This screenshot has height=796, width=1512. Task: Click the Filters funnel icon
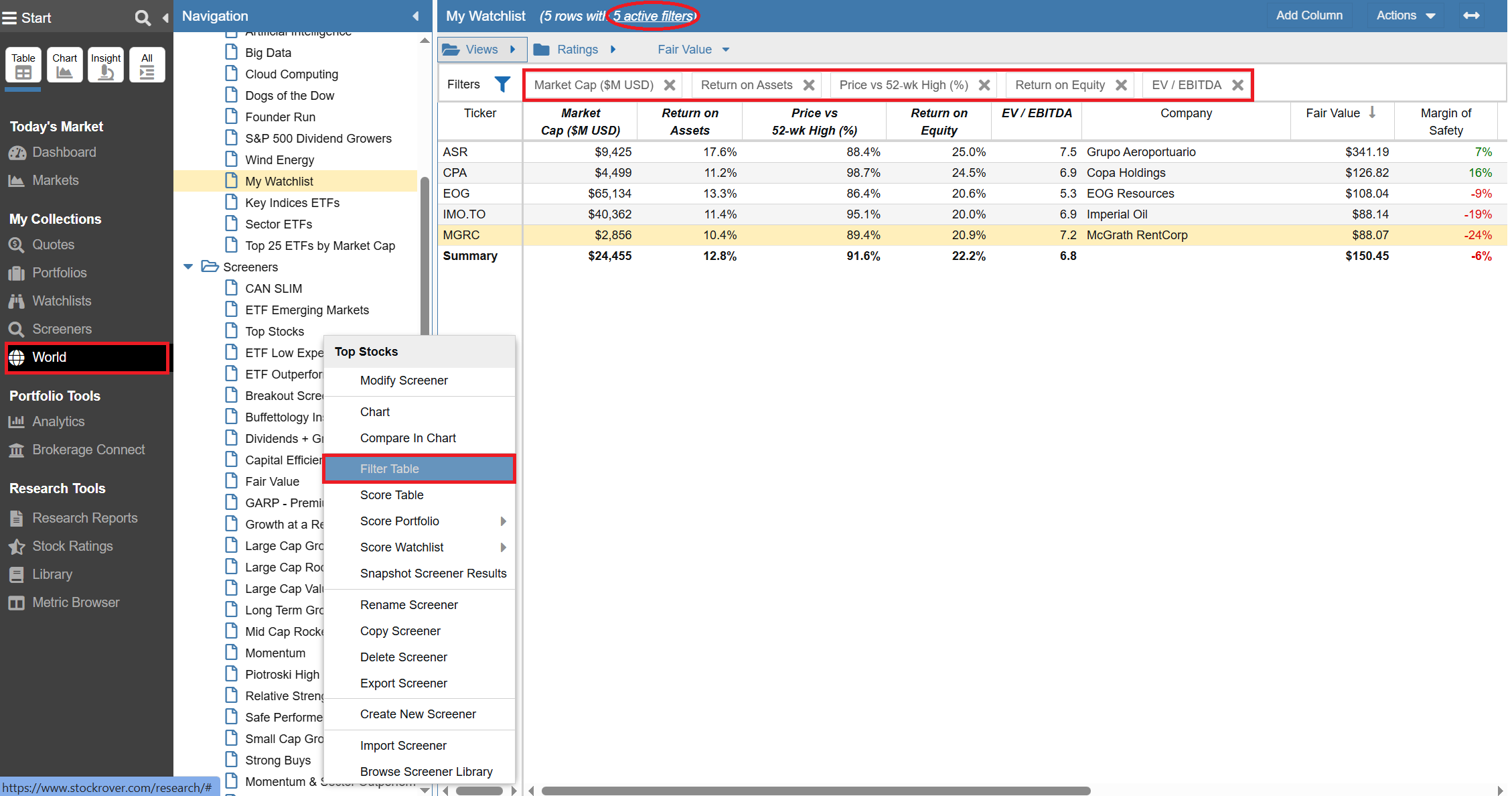502,84
